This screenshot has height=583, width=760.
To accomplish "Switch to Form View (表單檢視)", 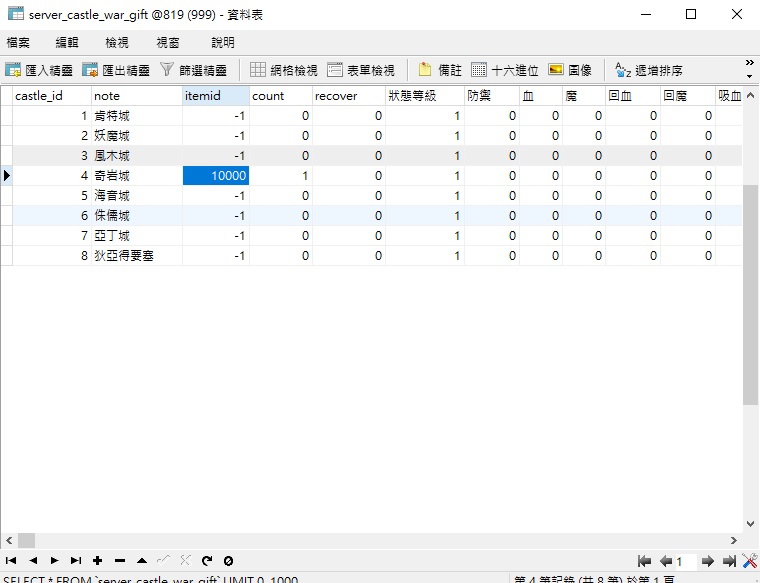I will pyautogui.click(x=361, y=70).
